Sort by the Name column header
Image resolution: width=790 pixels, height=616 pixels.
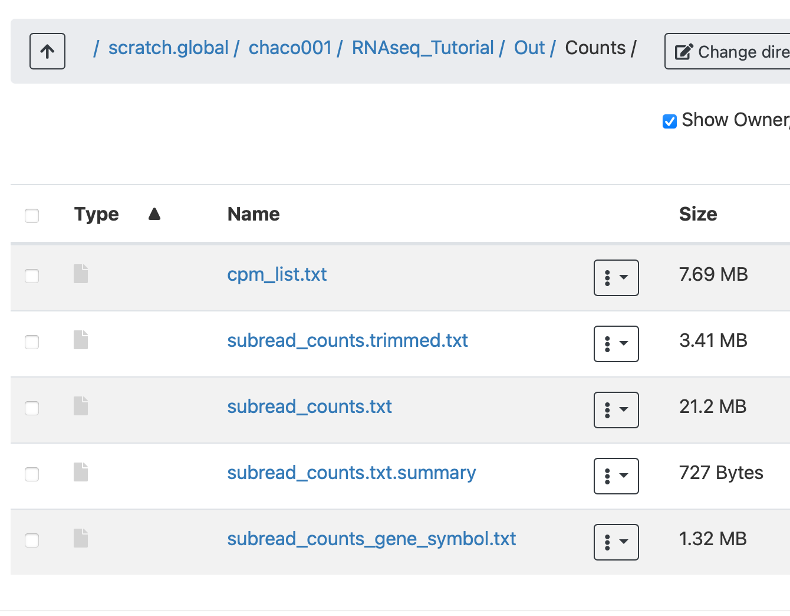[253, 214]
